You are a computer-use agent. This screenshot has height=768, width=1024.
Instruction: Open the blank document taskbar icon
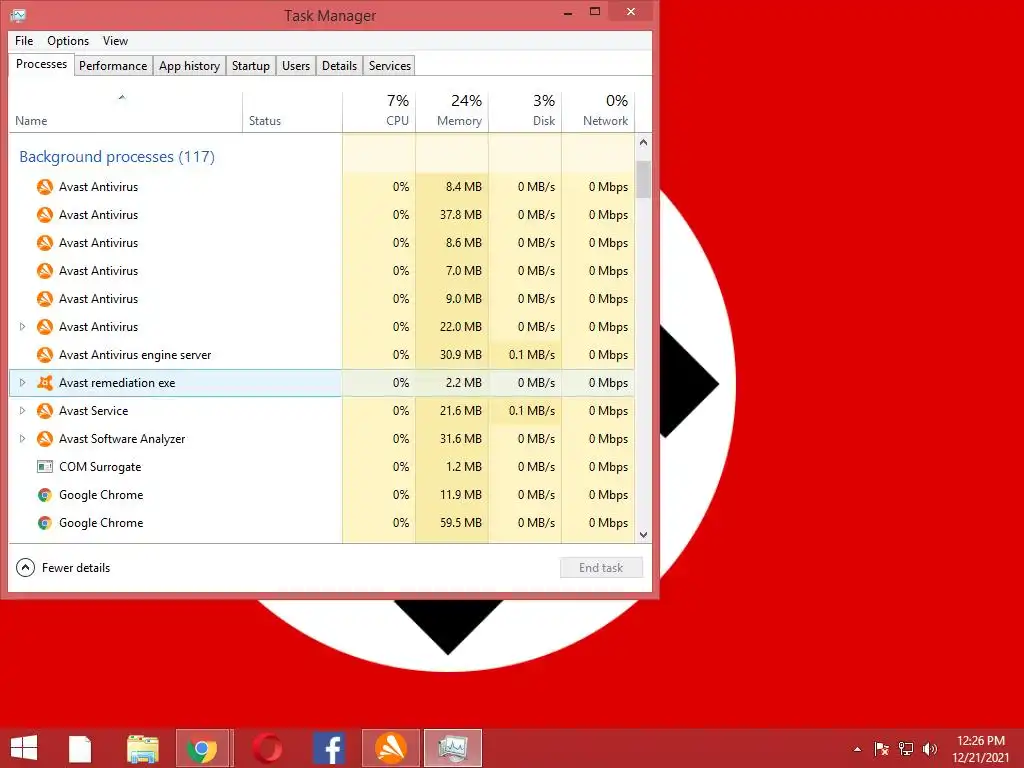pyautogui.click(x=80, y=748)
